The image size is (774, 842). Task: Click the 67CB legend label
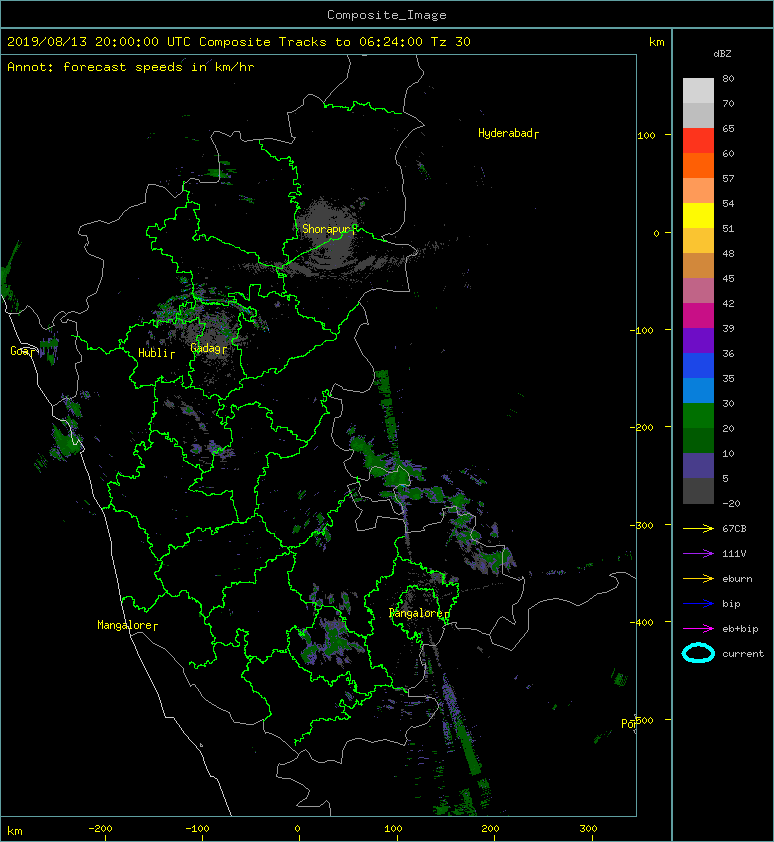point(734,528)
